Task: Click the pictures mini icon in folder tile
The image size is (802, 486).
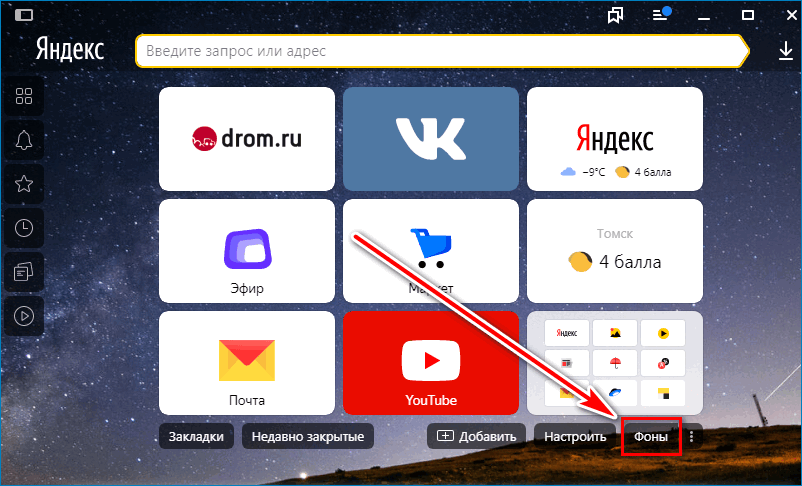Action: click(x=615, y=333)
